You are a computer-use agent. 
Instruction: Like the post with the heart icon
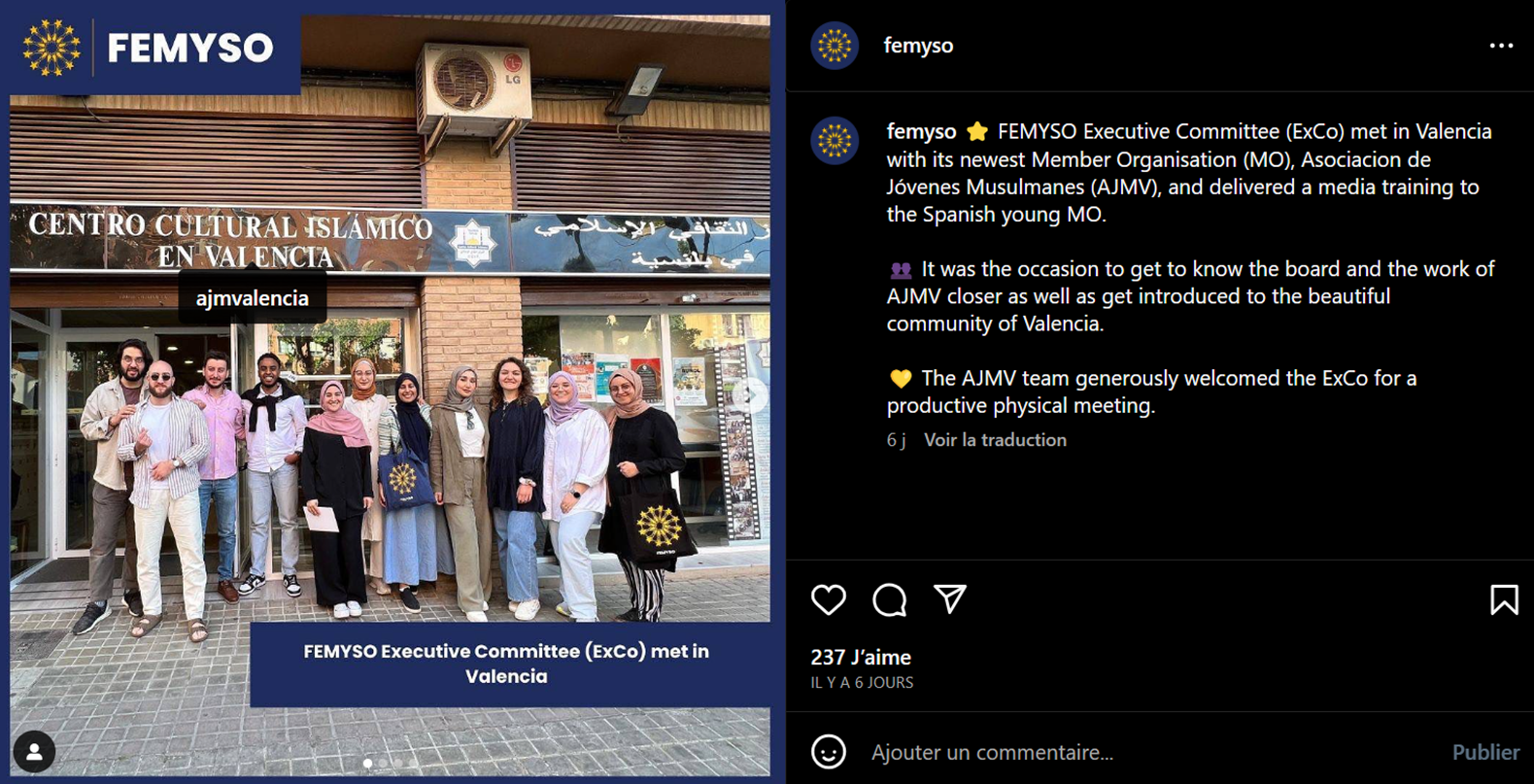point(829,599)
